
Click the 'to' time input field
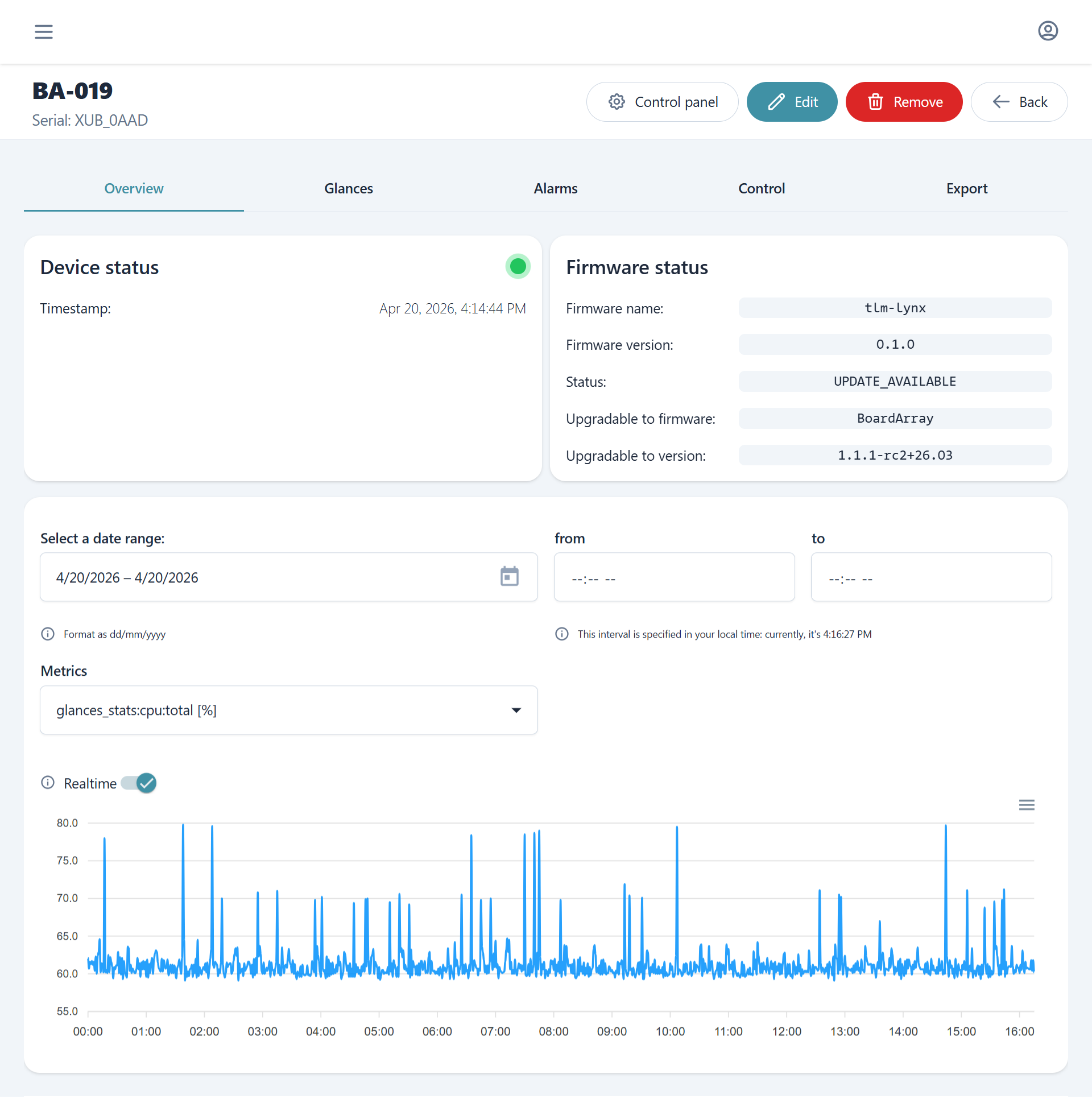(931, 577)
